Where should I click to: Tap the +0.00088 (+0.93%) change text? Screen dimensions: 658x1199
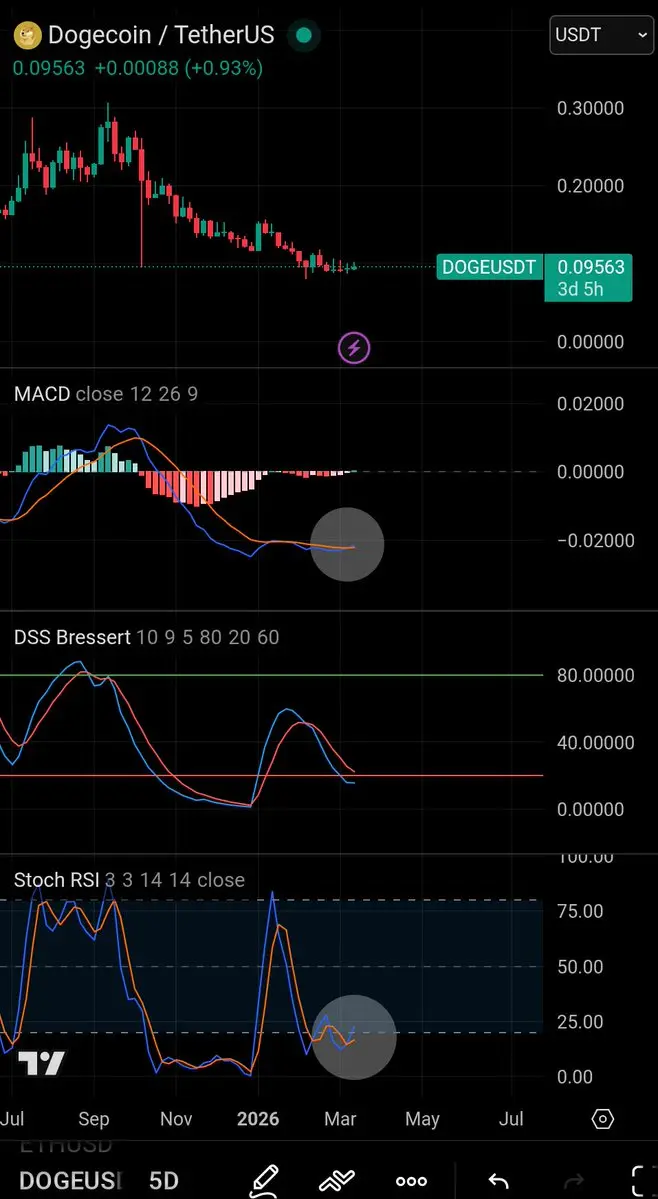[179, 68]
